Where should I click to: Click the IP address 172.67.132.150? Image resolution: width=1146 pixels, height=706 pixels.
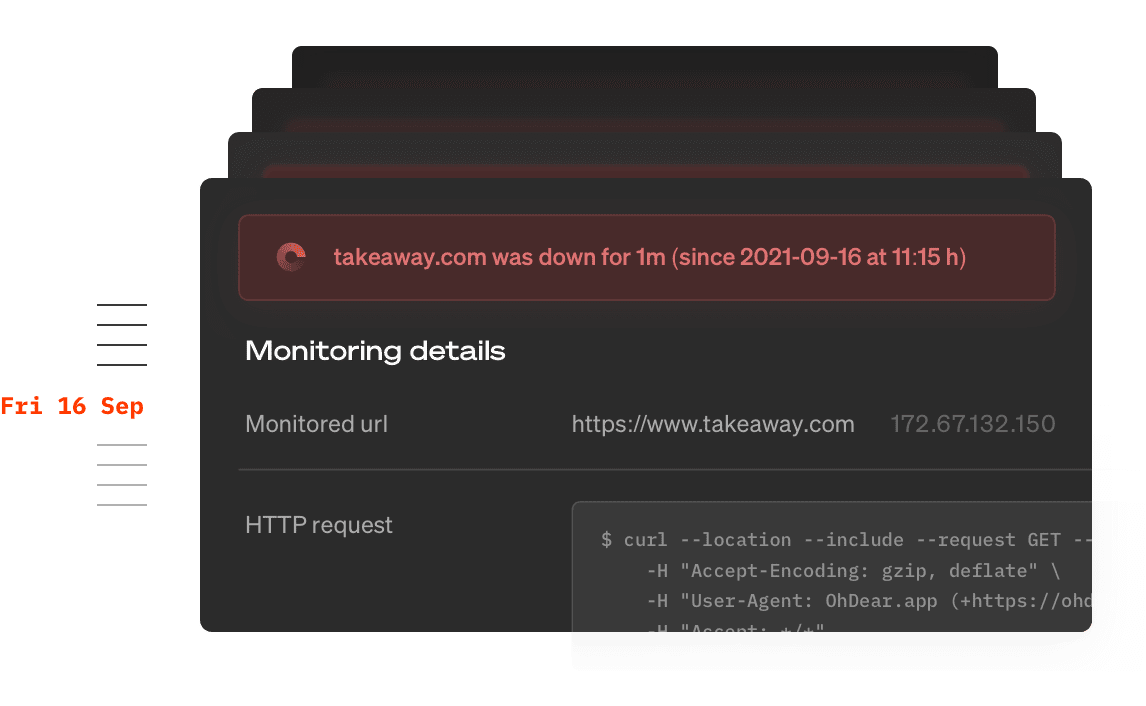(972, 424)
